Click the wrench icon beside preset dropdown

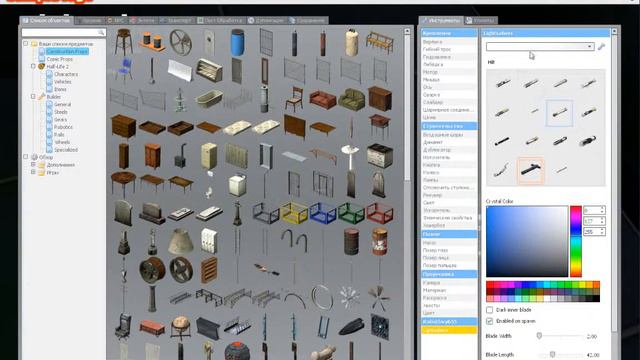(601, 47)
